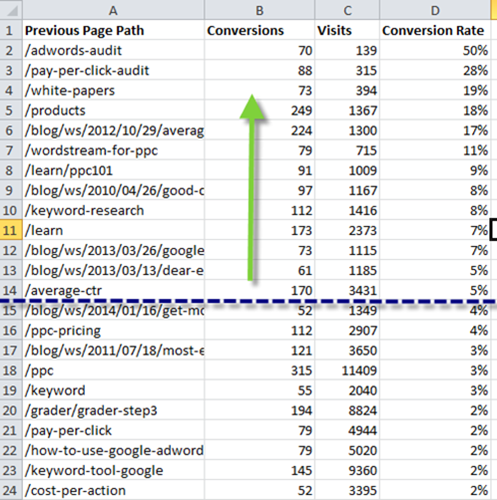Select the /learn cell in row 11
The image size is (497, 500).
(x=113, y=230)
